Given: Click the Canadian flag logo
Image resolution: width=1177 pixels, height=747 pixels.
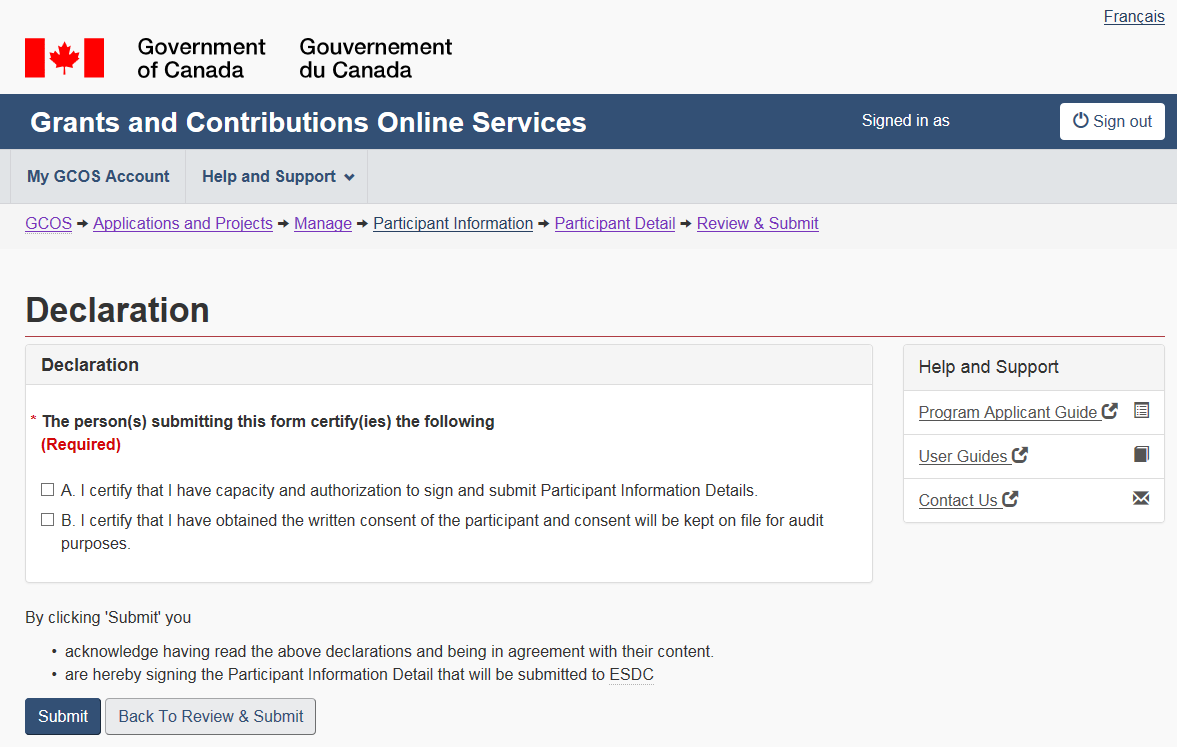Looking at the screenshot, I should click(x=64, y=58).
